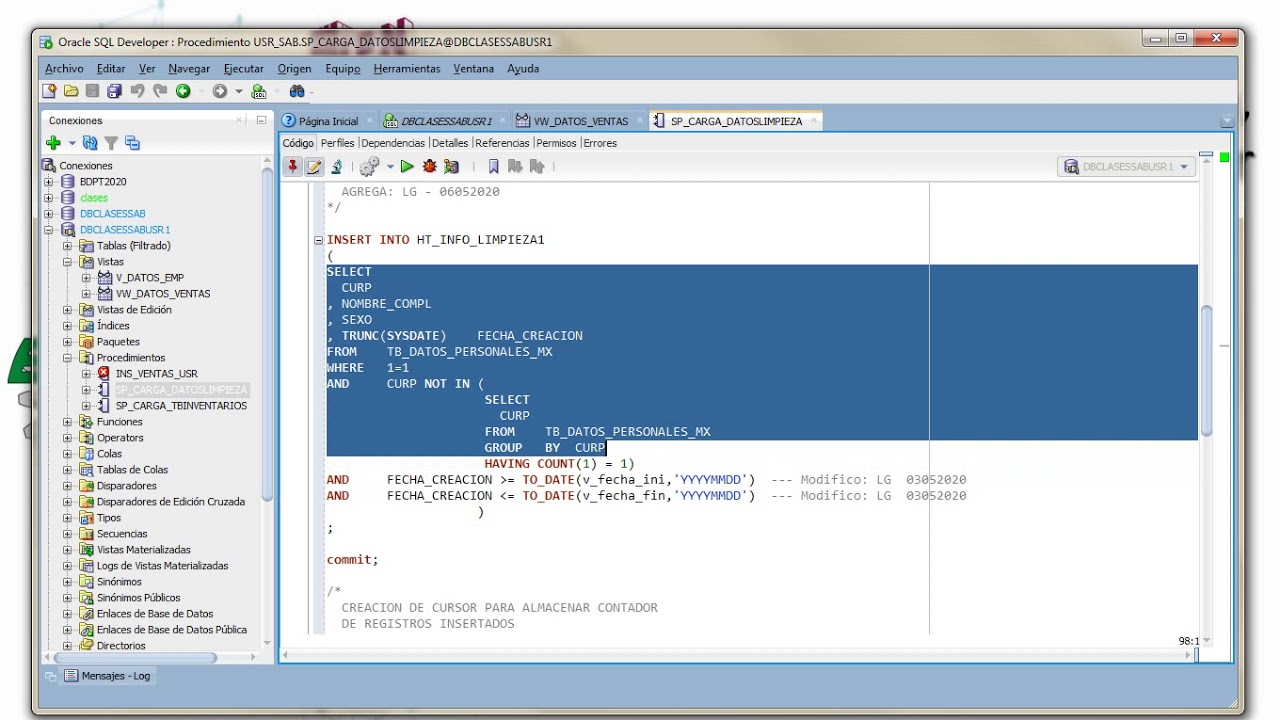1280x720 pixels.
Task: Click the binoculars Find DB Object icon
Action: [297, 91]
